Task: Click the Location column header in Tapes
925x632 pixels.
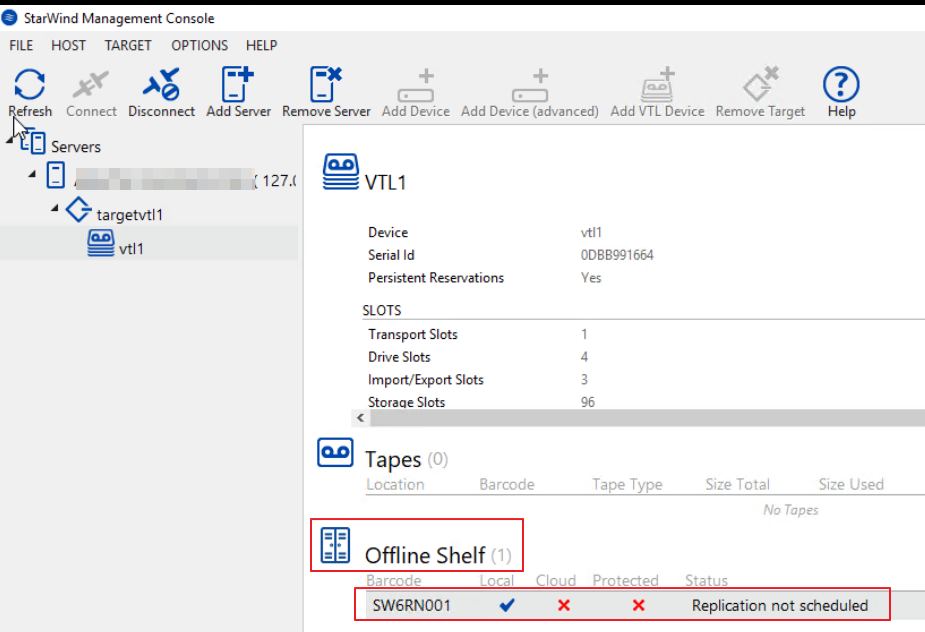Action: click(395, 484)
